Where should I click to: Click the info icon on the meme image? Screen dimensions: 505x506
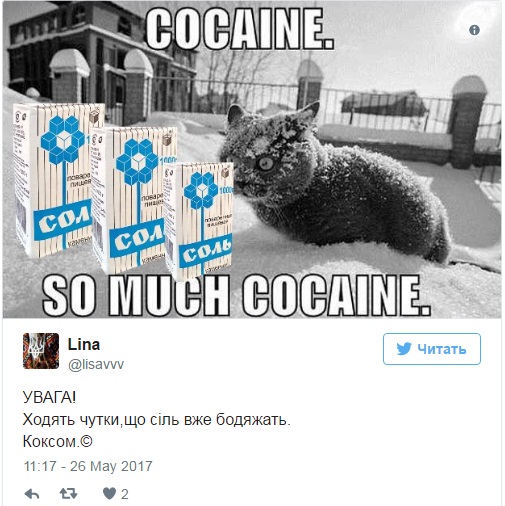(474, 30)
